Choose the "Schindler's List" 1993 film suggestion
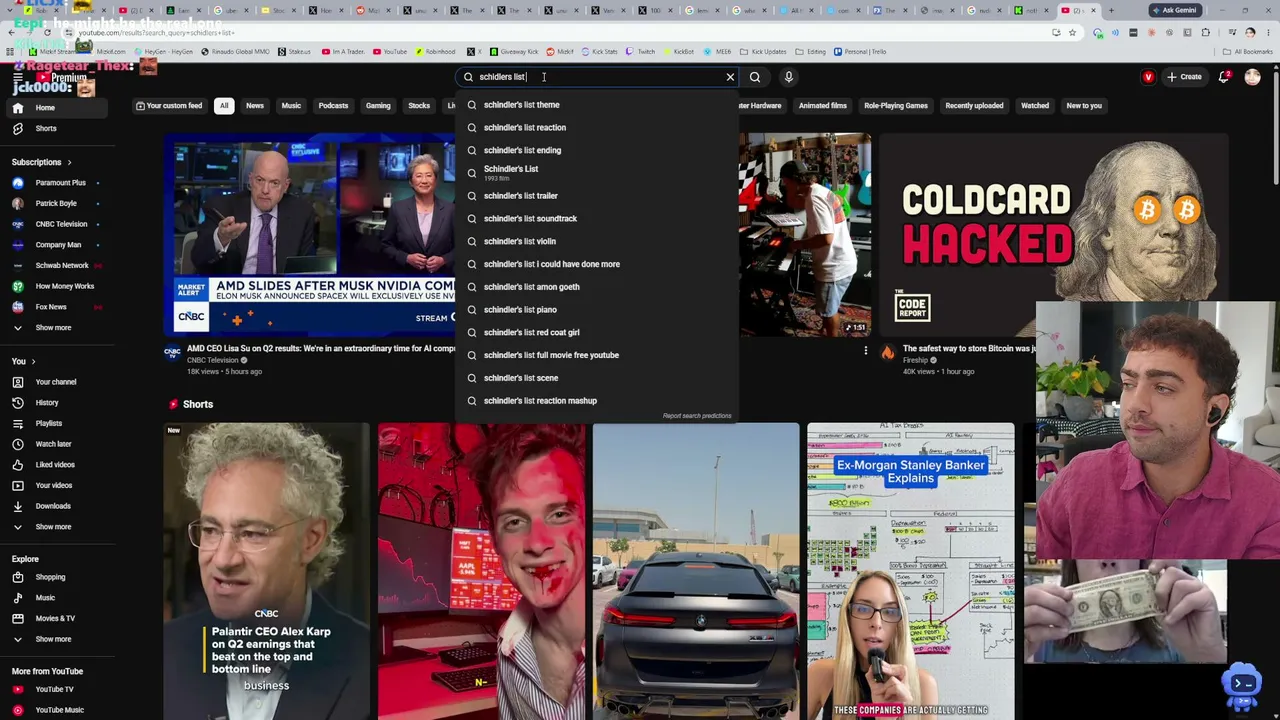The height and width of the screenshot is (720, 1280). (x=597, y=173)
